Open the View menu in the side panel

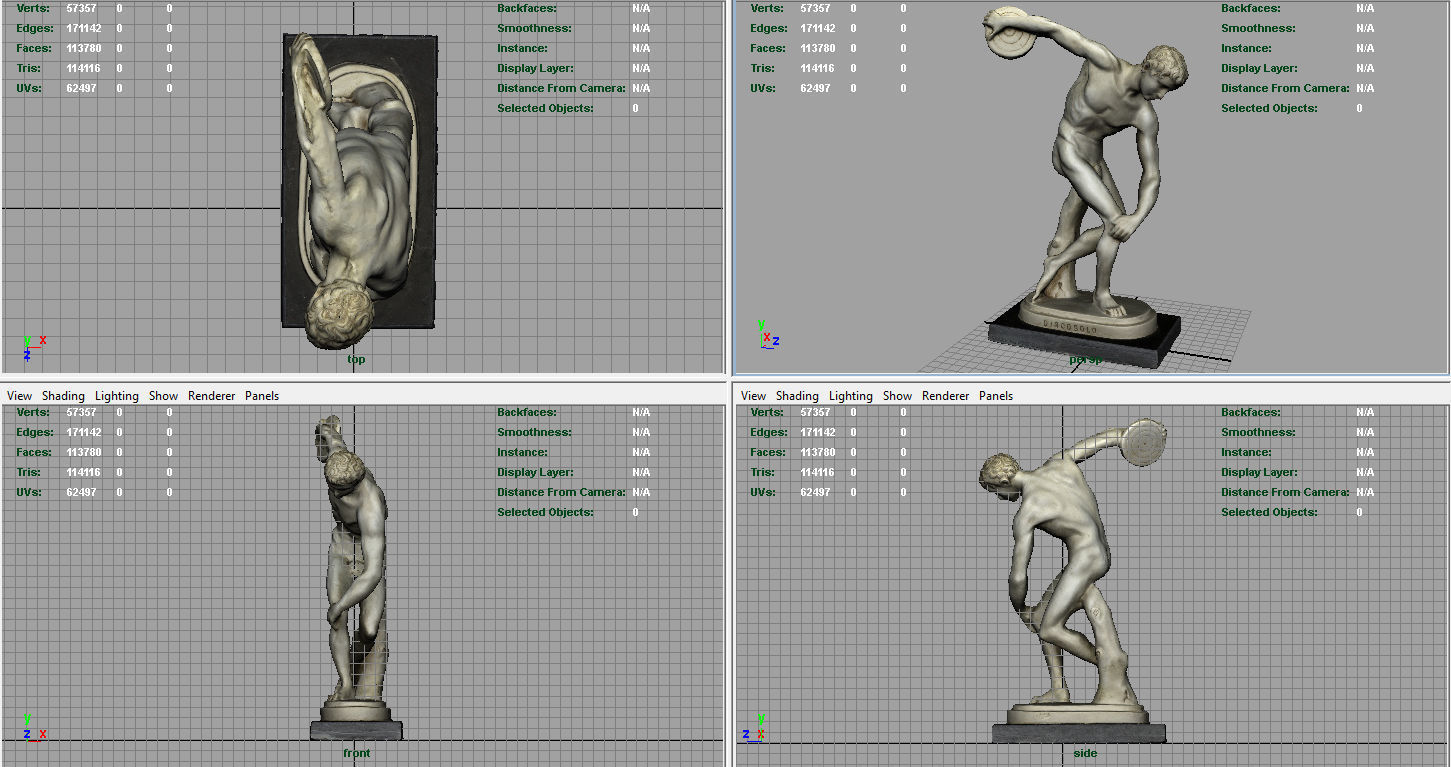(x=753, y=396)
